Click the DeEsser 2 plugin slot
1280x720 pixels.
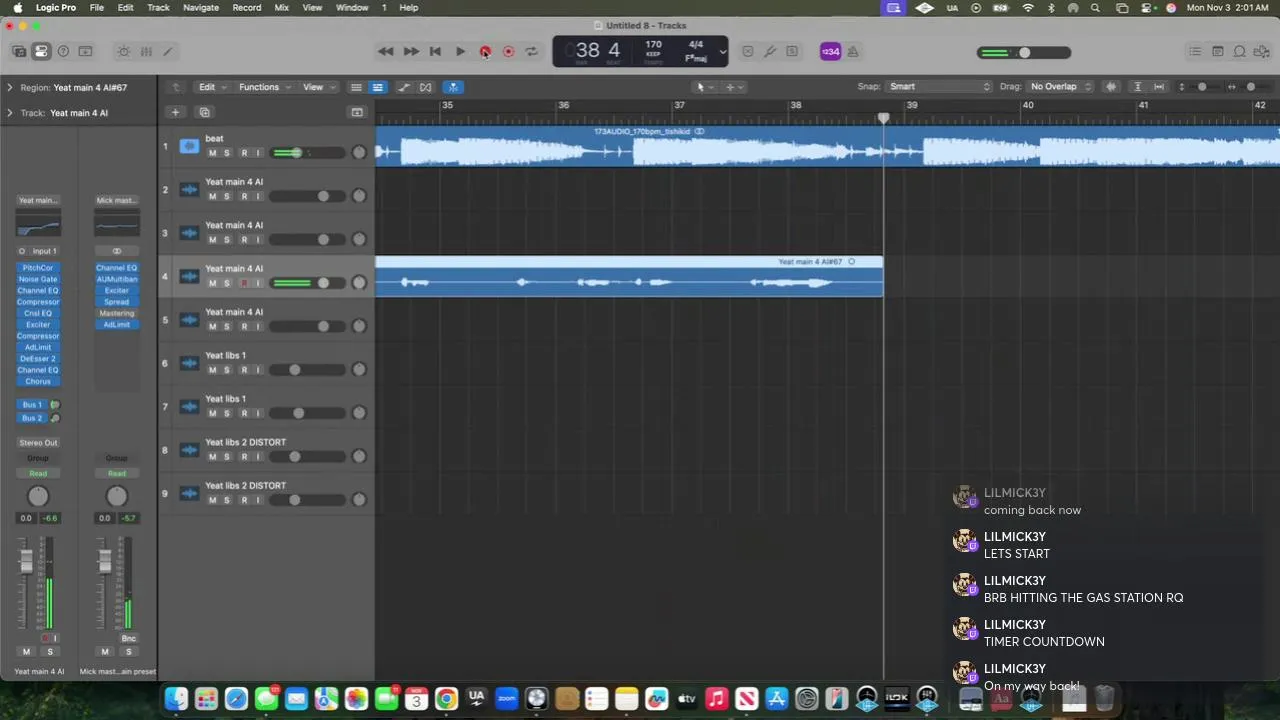point(38,358)
